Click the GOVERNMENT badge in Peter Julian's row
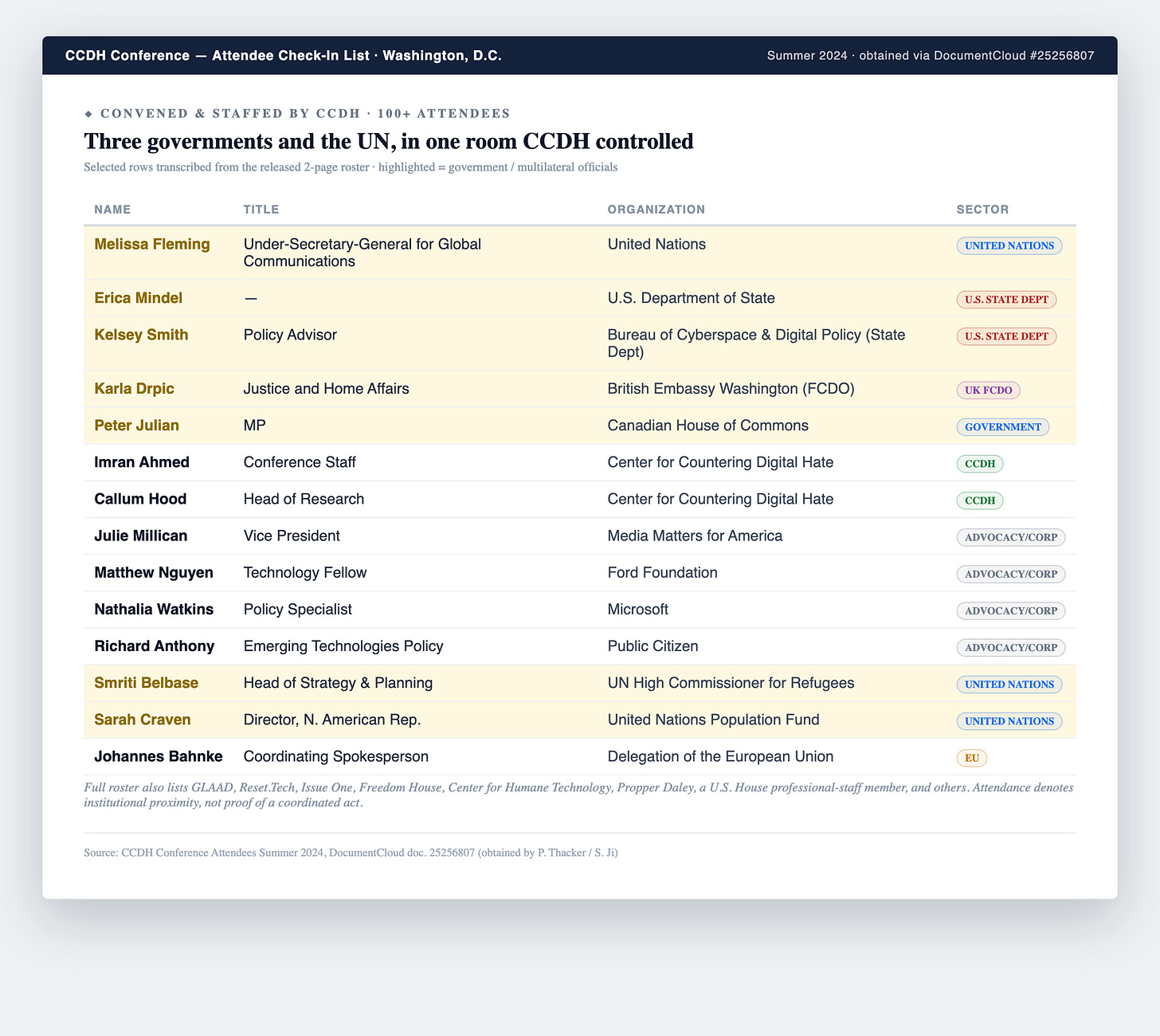 [x=1003, y=427]
